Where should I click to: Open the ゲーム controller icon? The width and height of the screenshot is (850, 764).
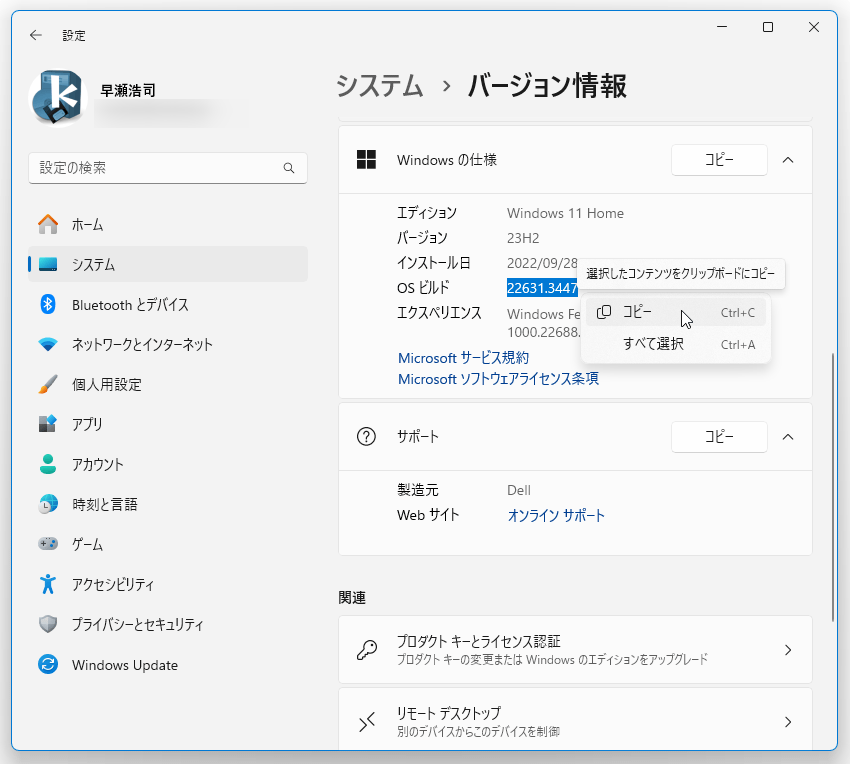click(x=48, y=544)
